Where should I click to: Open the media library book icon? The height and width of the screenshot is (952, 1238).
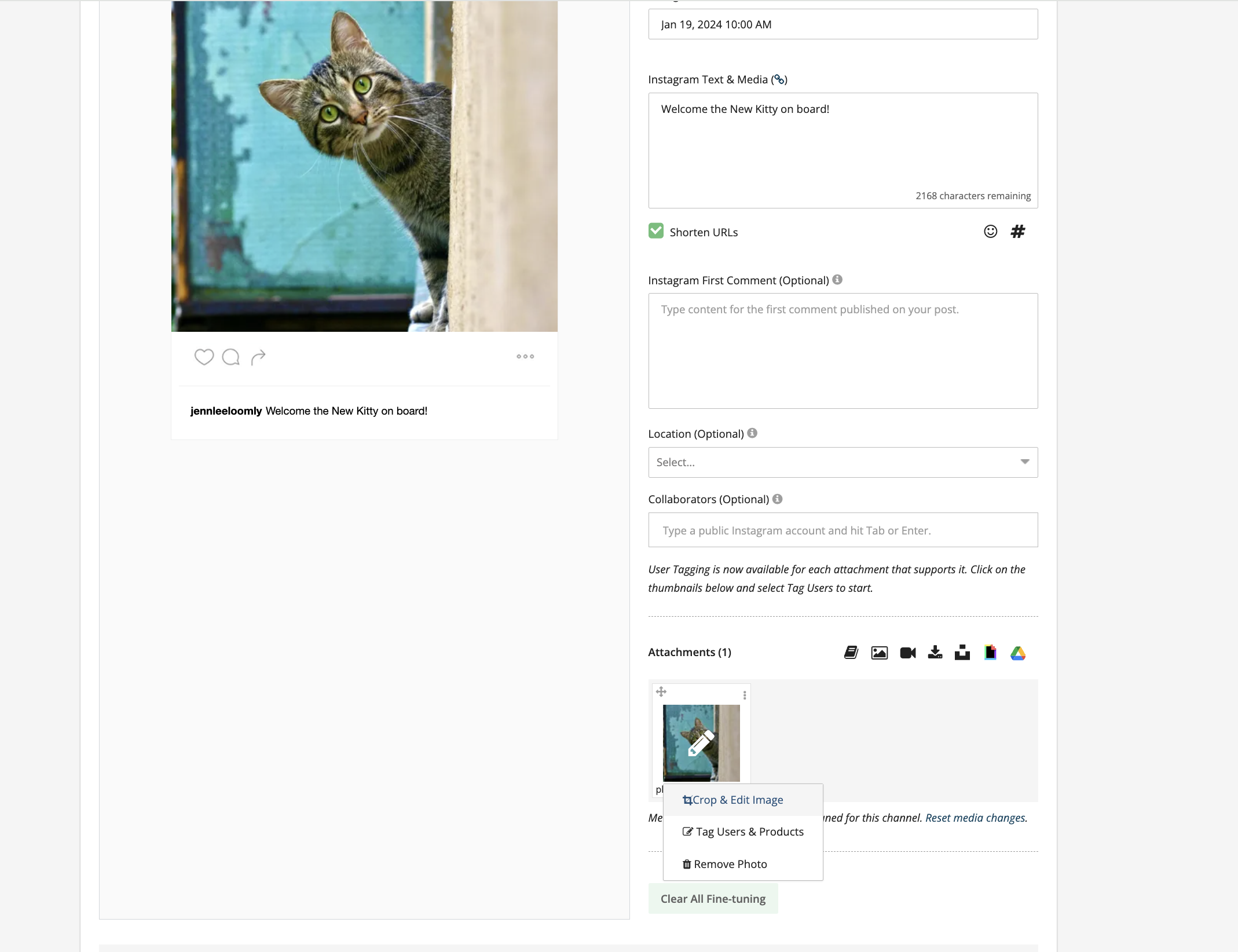[851, 653]
